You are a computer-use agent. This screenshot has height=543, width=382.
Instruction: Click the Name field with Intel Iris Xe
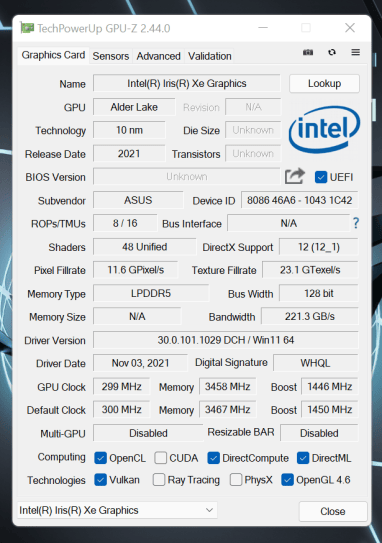[187, 83]
